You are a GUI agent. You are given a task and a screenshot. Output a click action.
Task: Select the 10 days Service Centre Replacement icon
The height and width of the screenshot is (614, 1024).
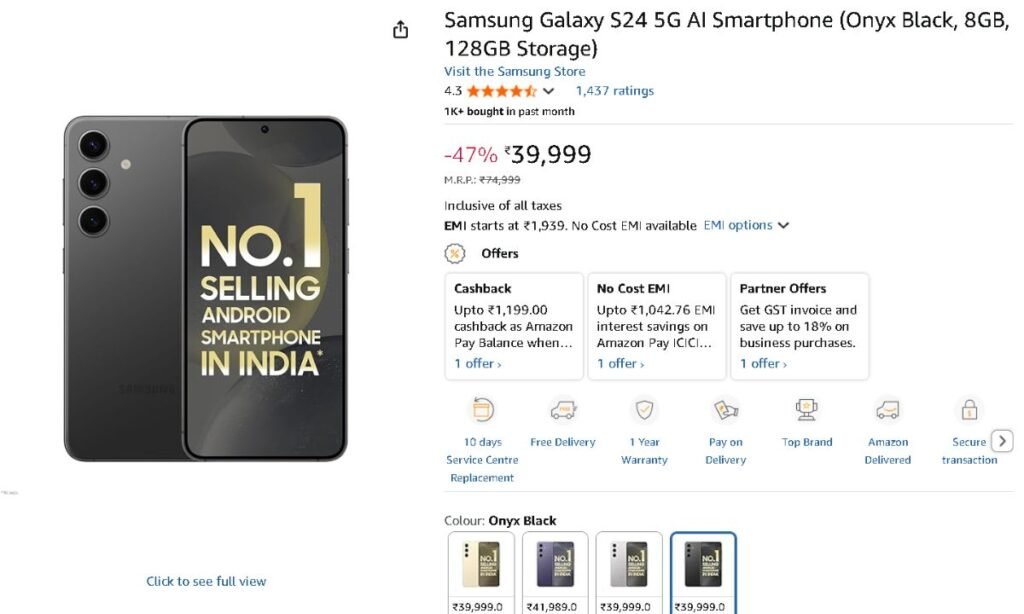(482, 409)
